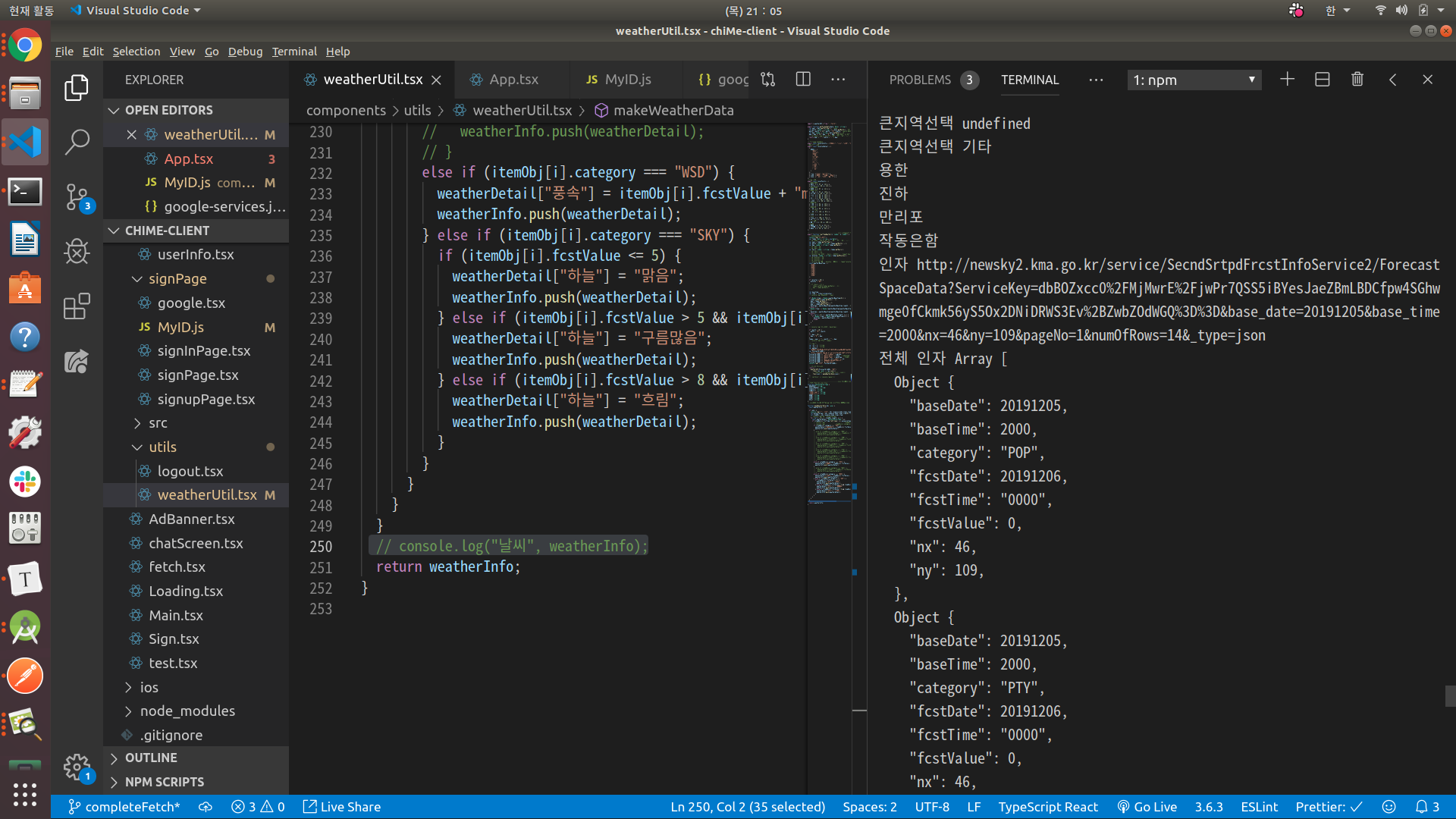
Task: Open Manage gear icon in activity bar
Action: click(77, 767)
